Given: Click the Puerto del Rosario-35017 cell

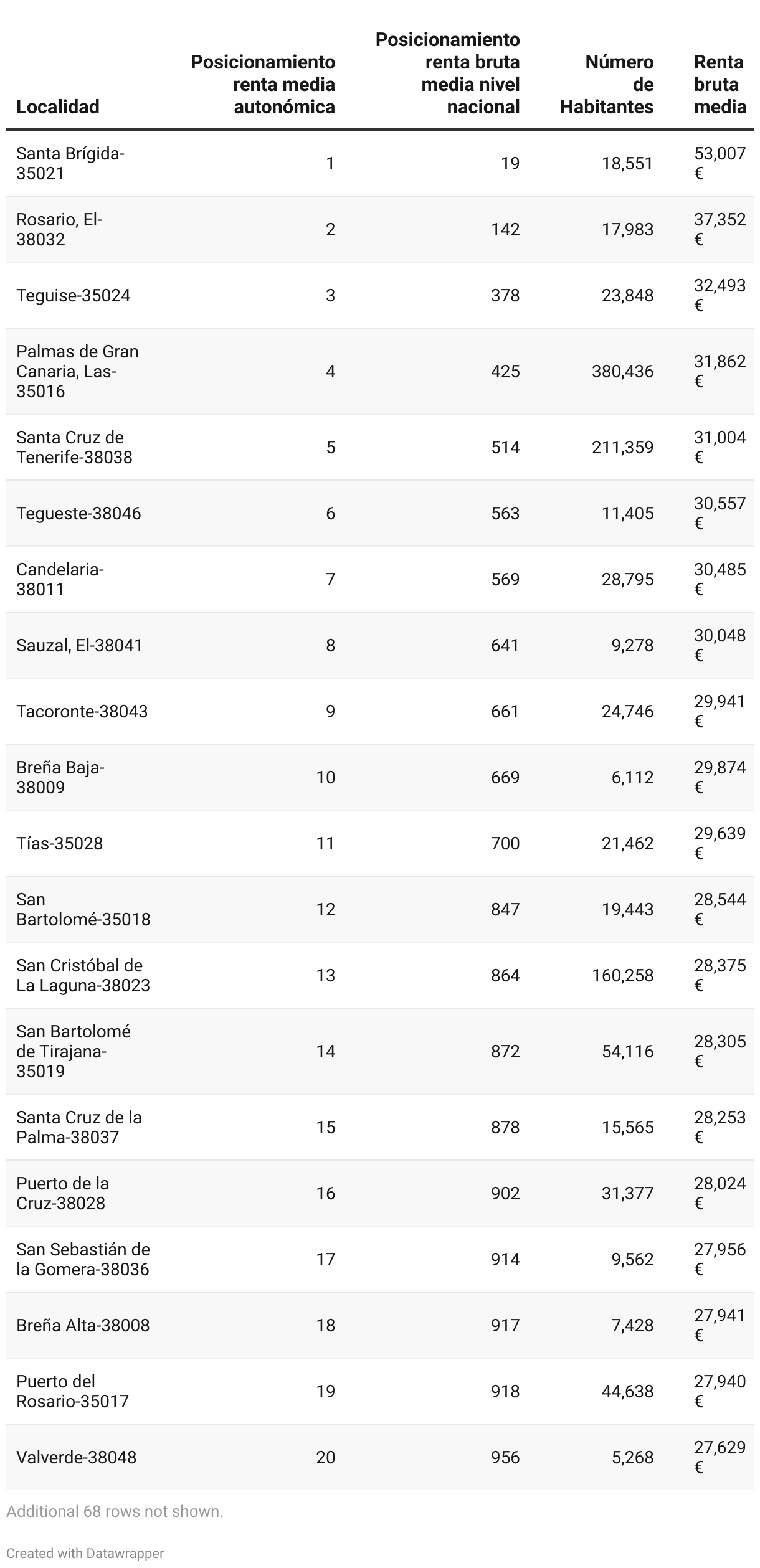Looking at the screenshot, I should coord(72,1391).
